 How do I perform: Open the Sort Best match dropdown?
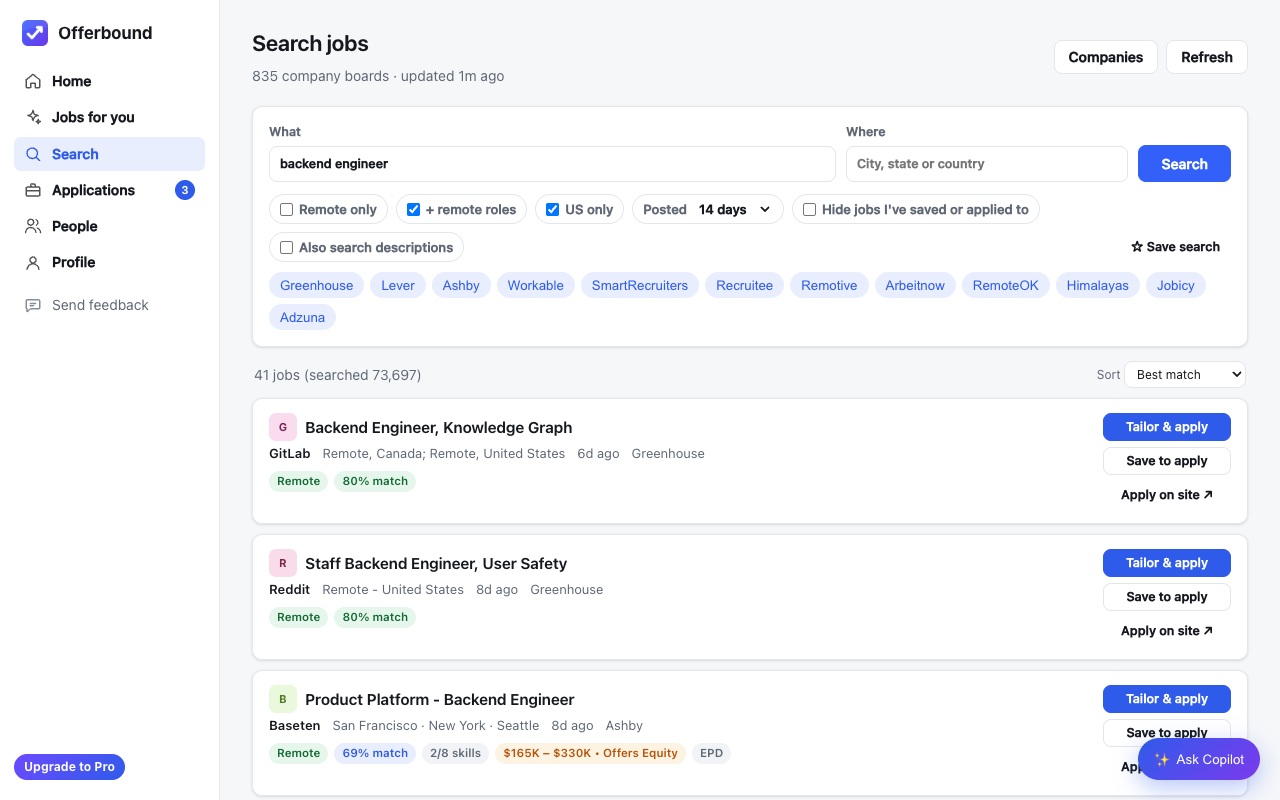coord(1185,375)
